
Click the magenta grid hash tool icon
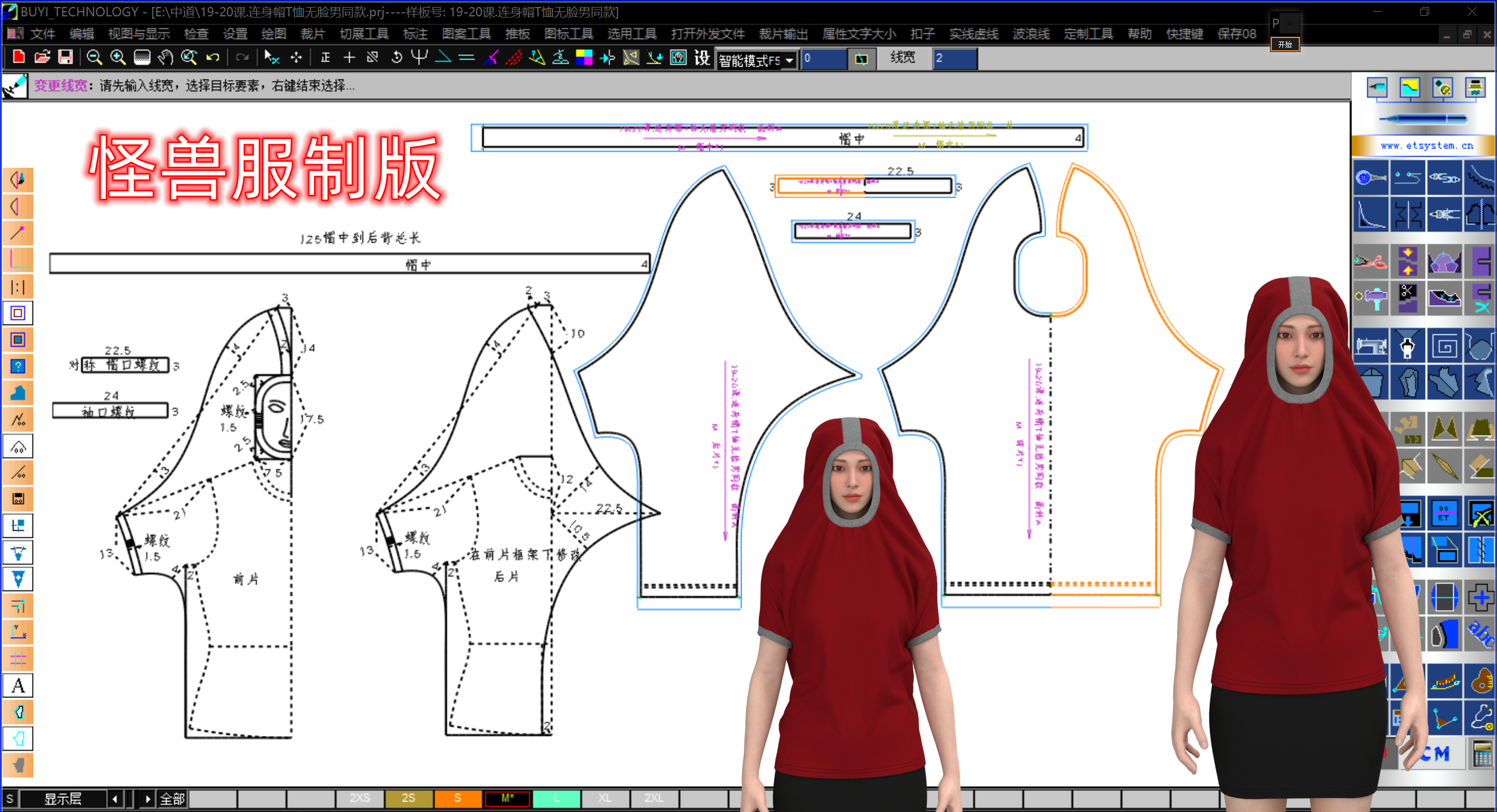coord(18,659)
